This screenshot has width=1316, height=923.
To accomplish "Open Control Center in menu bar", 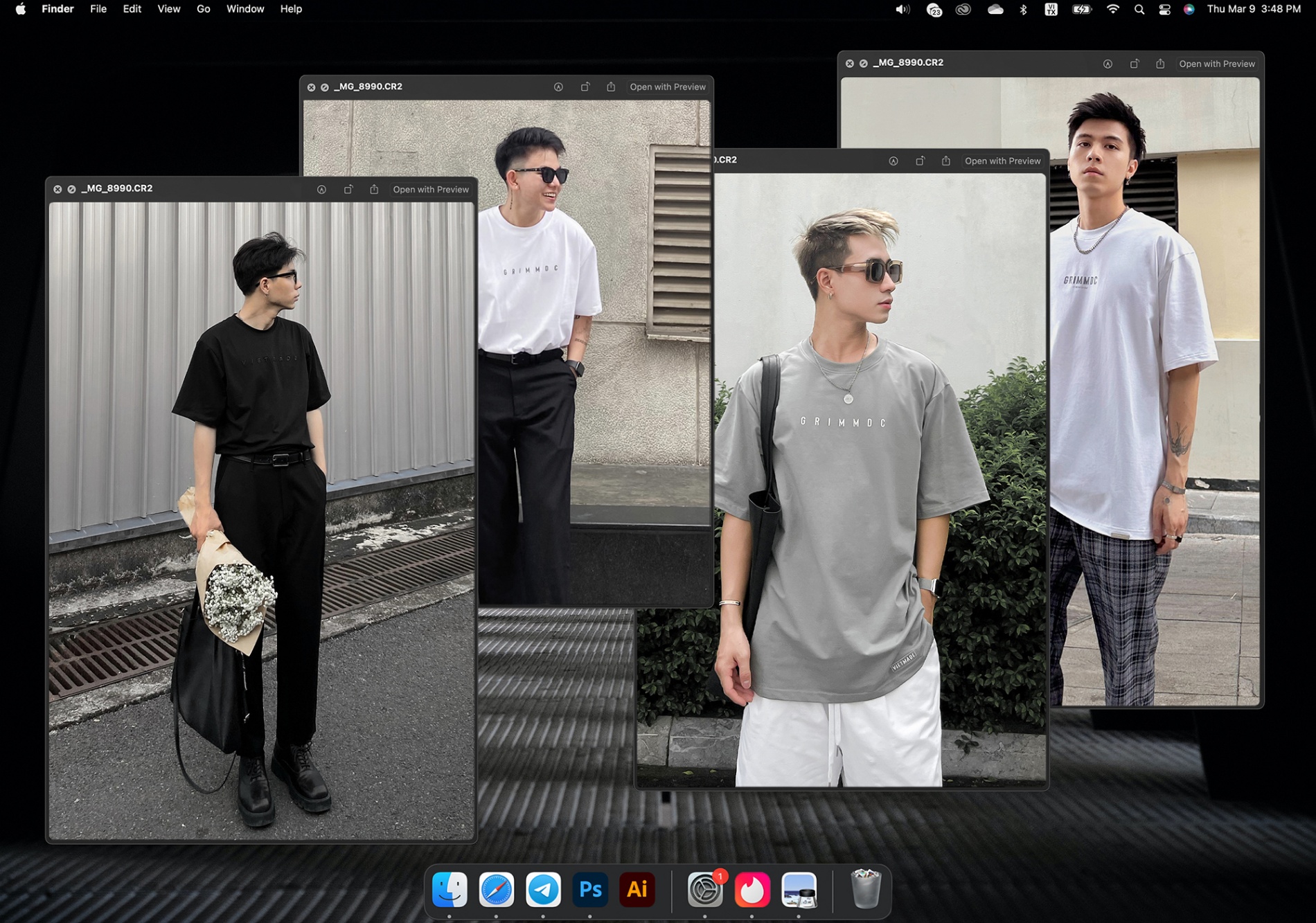I will (1164, 9).
